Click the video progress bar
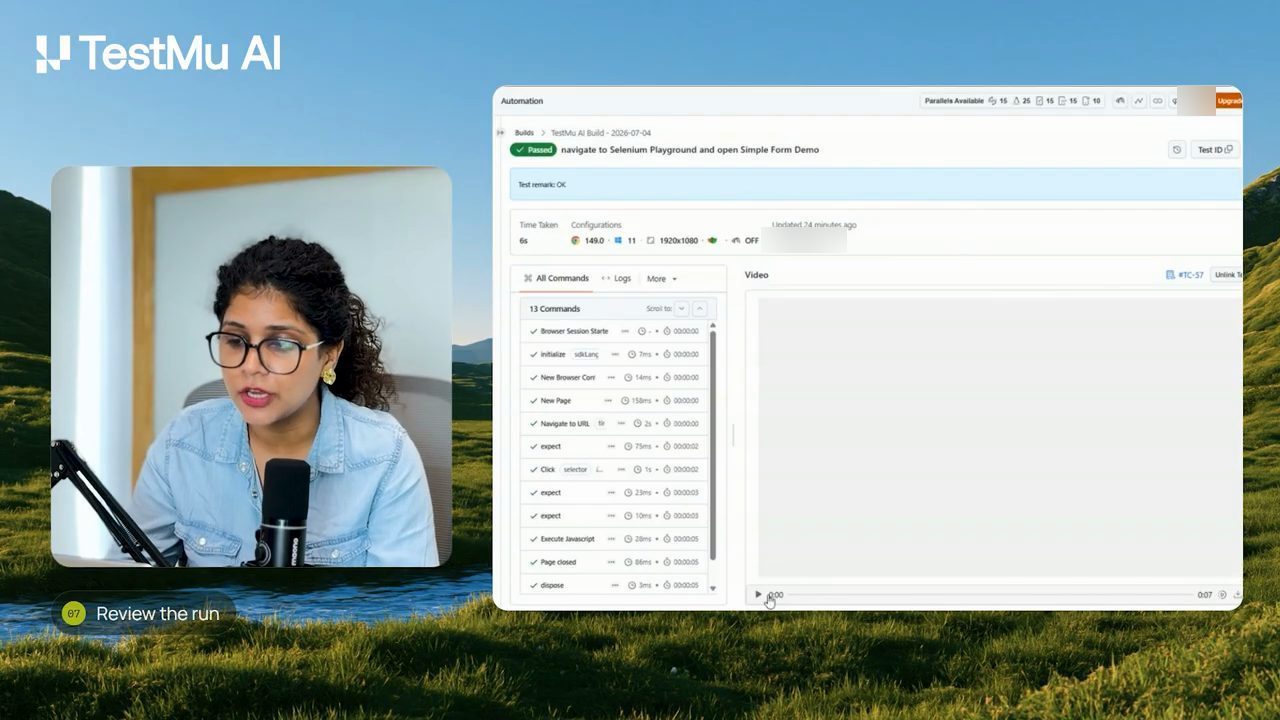The height and width of the screenshot is (720, 1280). click(990, 595)
